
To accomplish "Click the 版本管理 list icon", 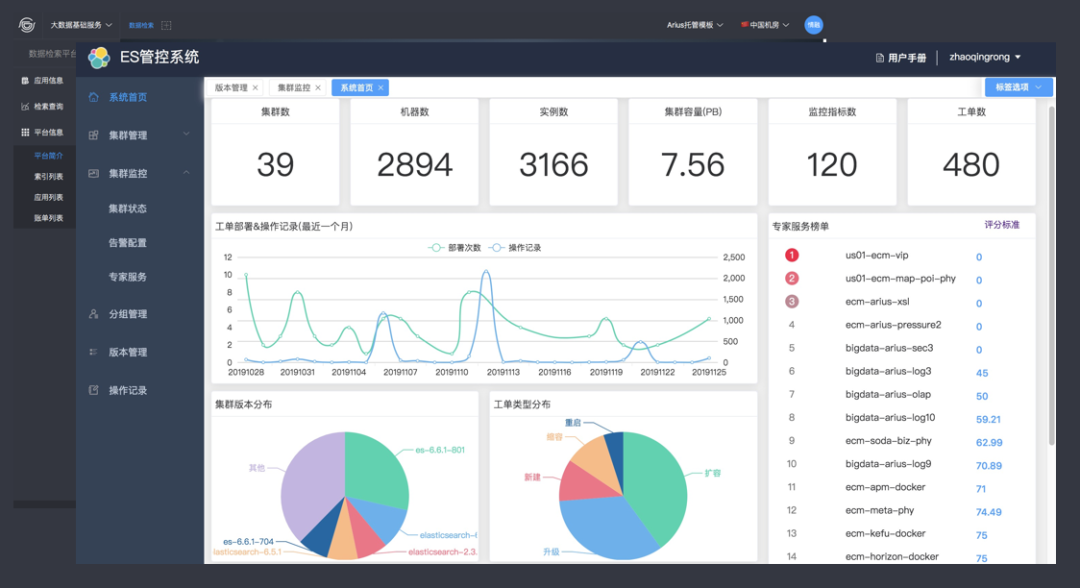I will [x=94, y=352].
